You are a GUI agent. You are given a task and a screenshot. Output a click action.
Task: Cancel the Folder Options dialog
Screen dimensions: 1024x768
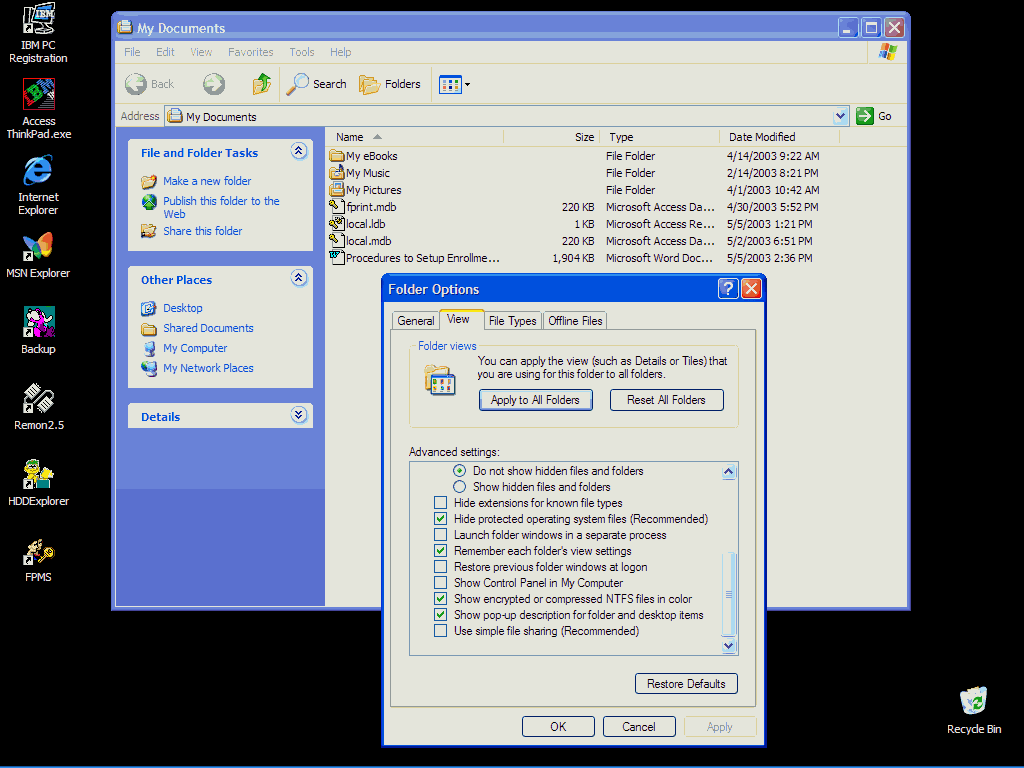pos(639,727)
